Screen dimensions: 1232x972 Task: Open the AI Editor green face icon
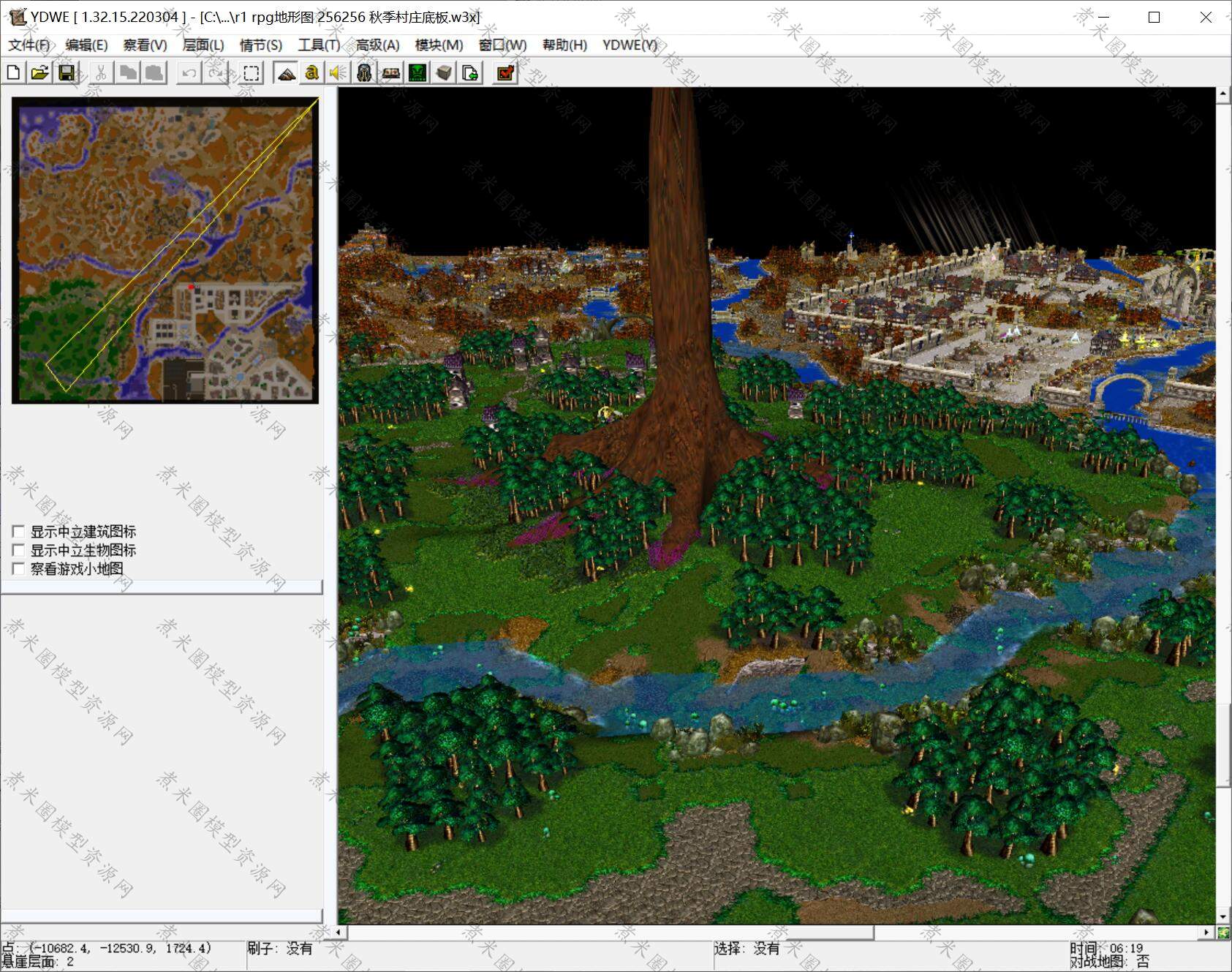[x=417, y=72]
